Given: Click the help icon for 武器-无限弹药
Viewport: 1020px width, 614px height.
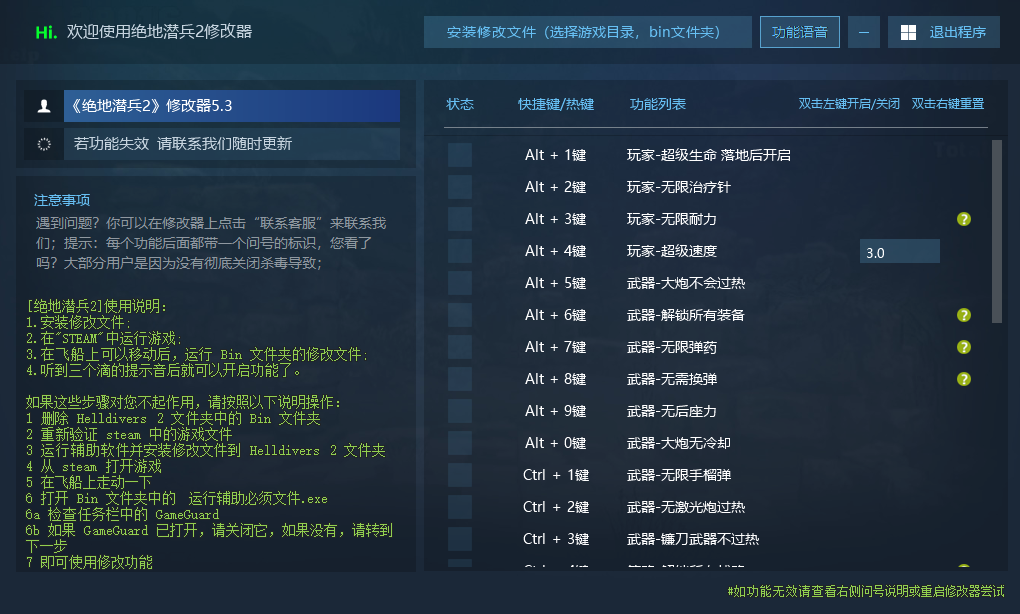Looking at the screenshot, I should pos(963,347).
